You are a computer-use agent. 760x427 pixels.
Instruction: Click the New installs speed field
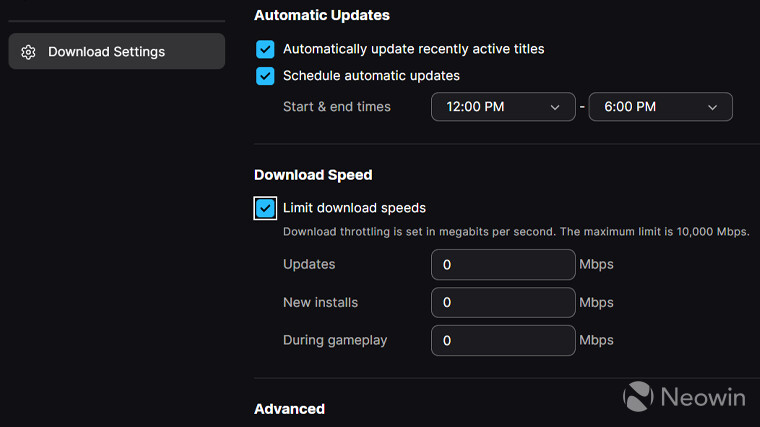pos(503,302)
